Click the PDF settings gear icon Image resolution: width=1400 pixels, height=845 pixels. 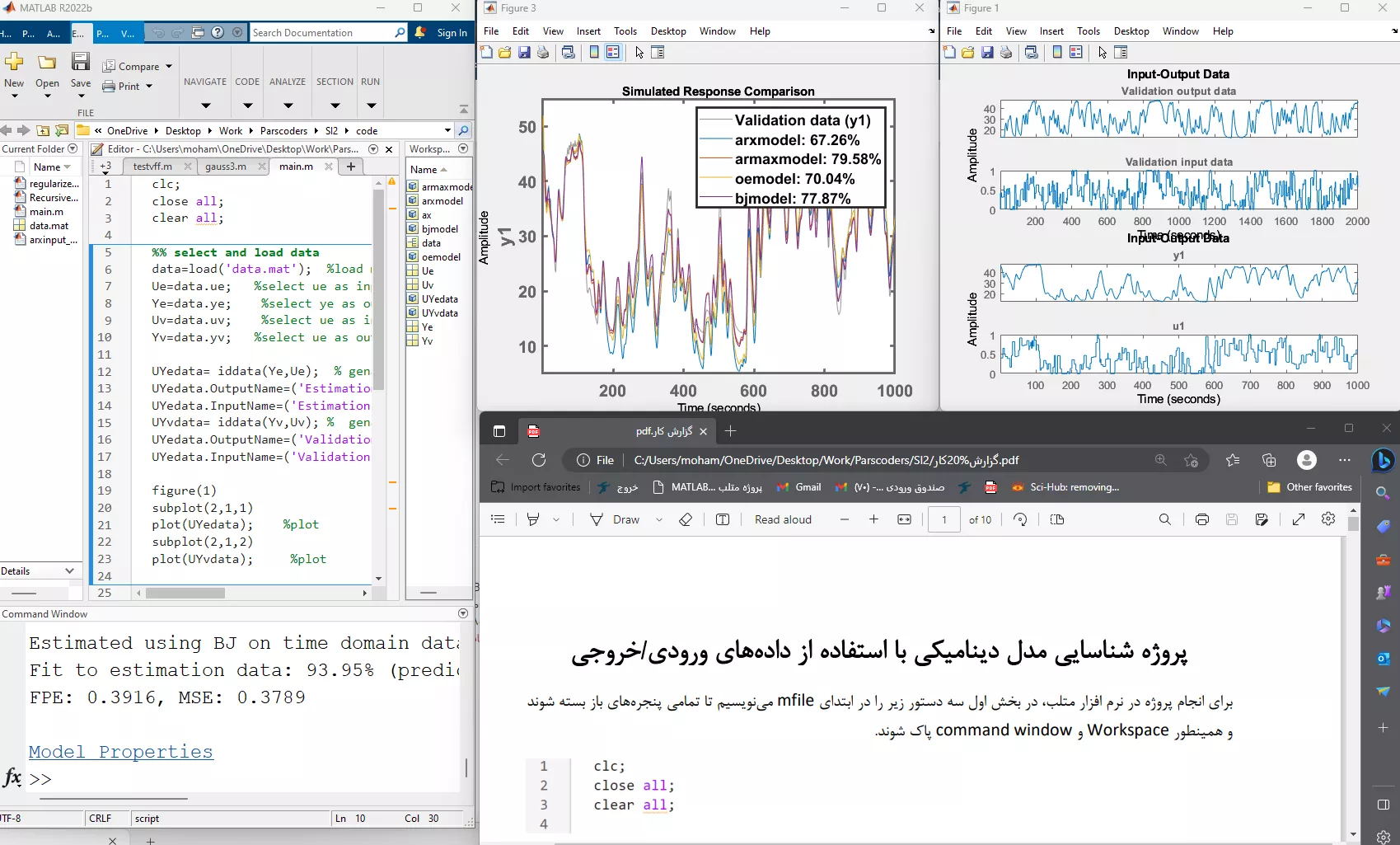tap(1328, 519)
